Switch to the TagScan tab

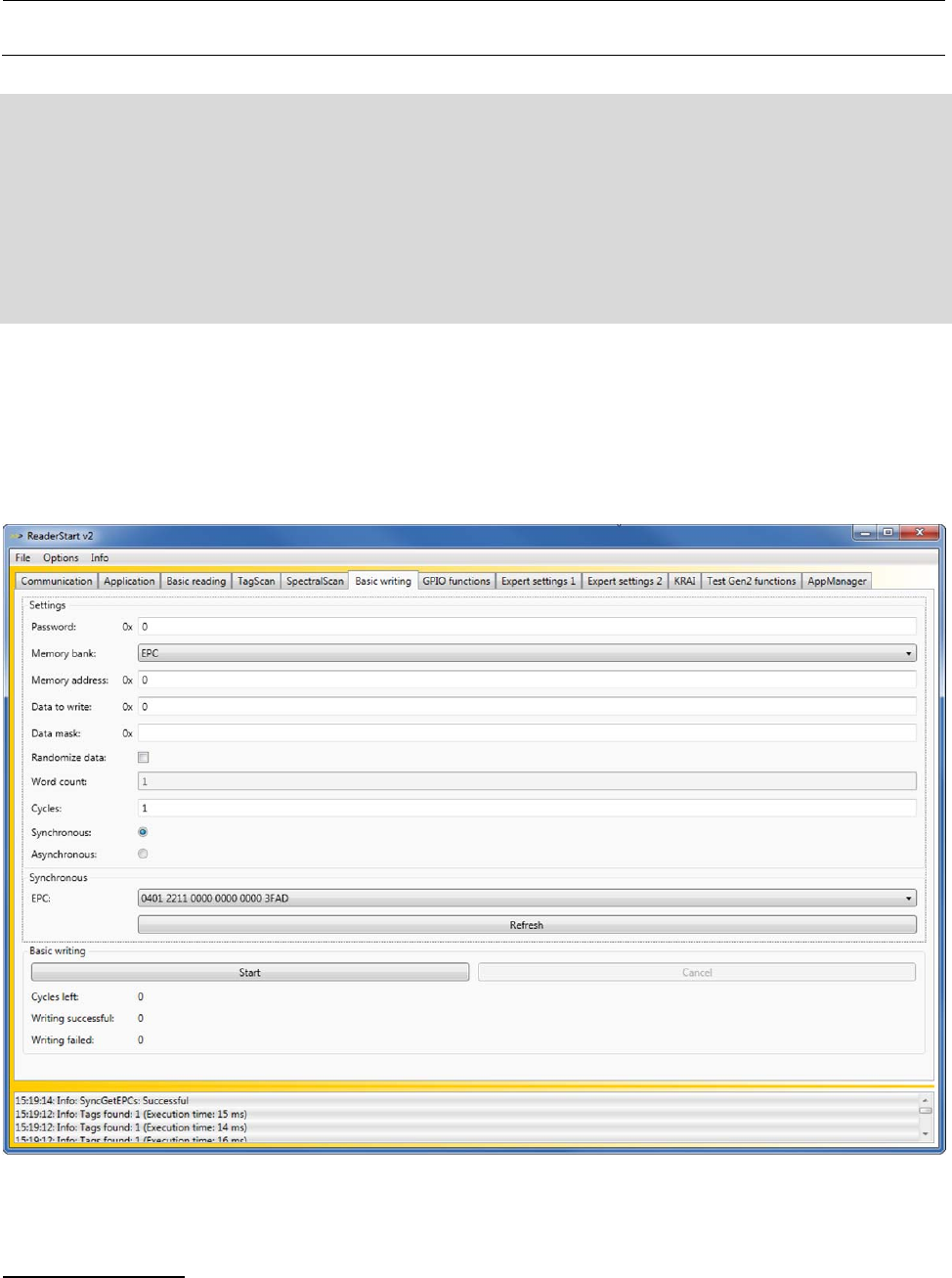[256, 581]
